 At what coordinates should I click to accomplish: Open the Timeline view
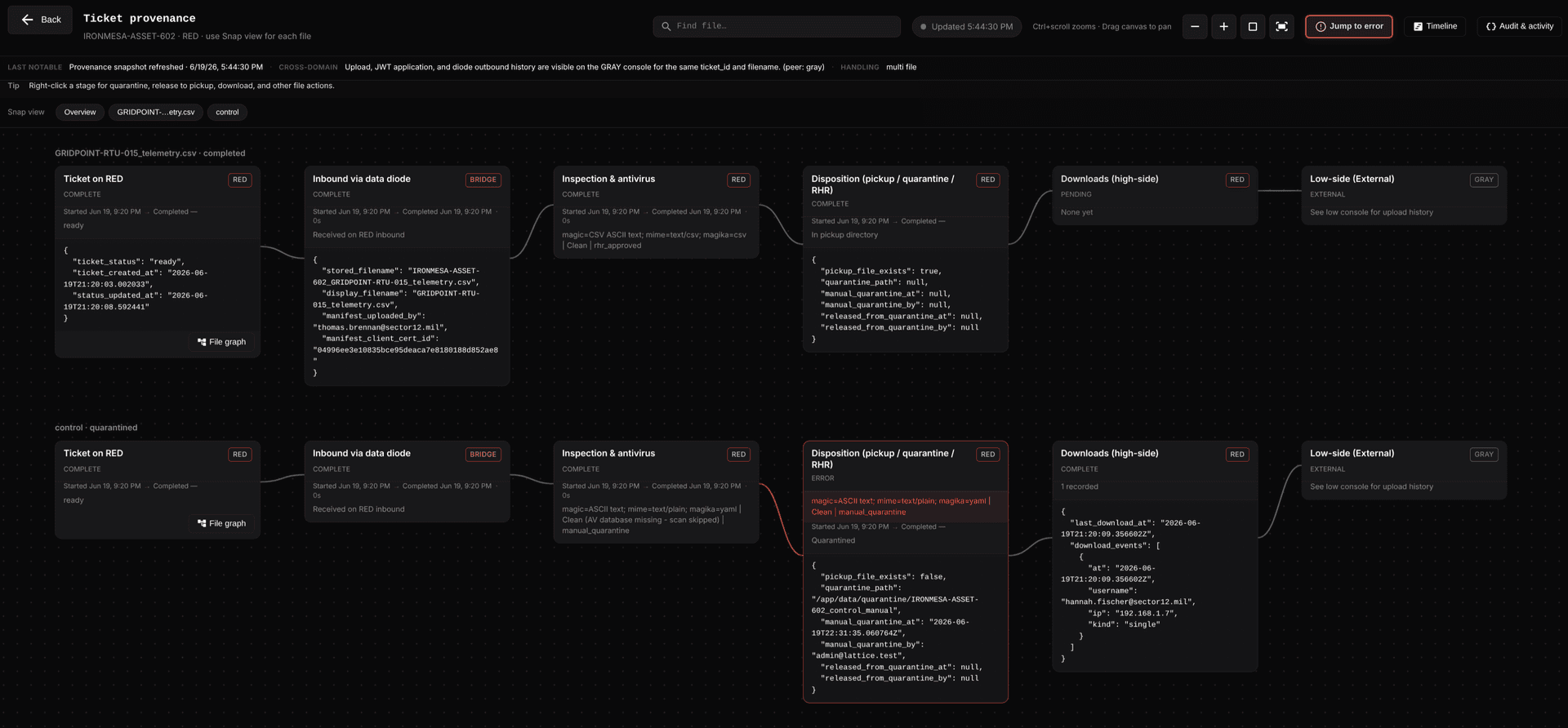[1435, 26]
